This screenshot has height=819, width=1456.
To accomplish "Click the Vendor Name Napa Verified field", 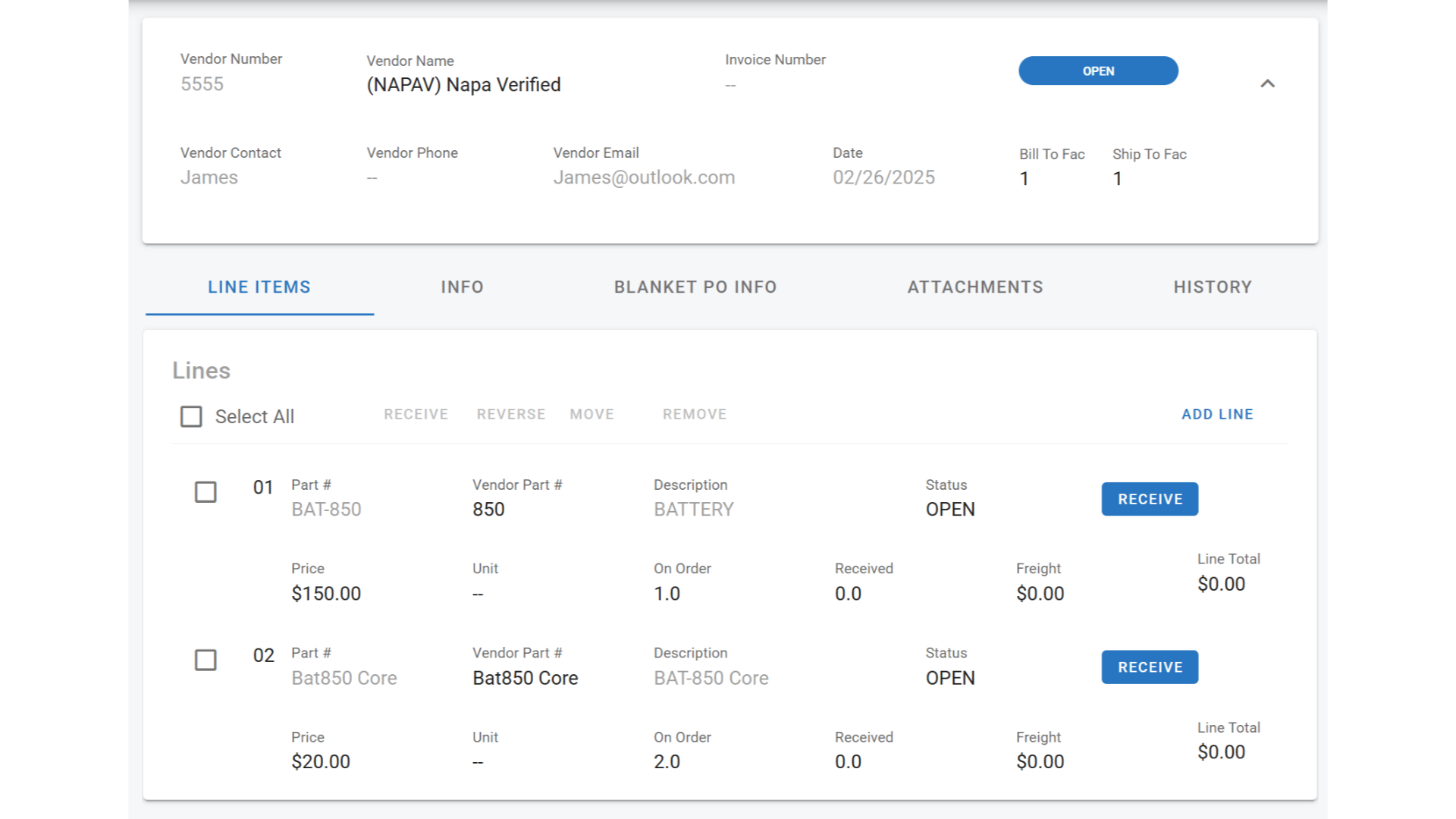I will click(463, 85).
